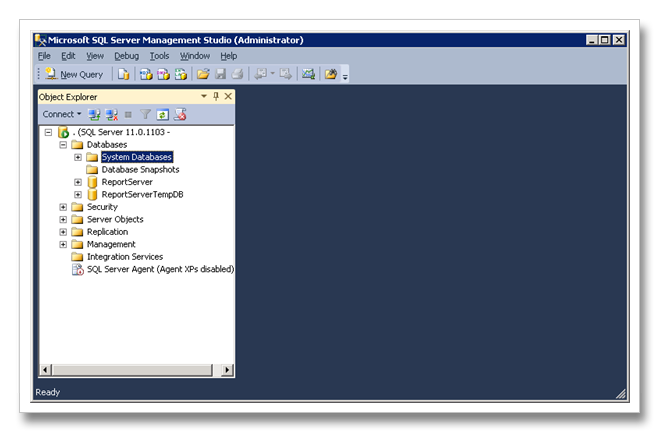
Task: Click the Stop square icon
Action: click(x=128, y=114)
